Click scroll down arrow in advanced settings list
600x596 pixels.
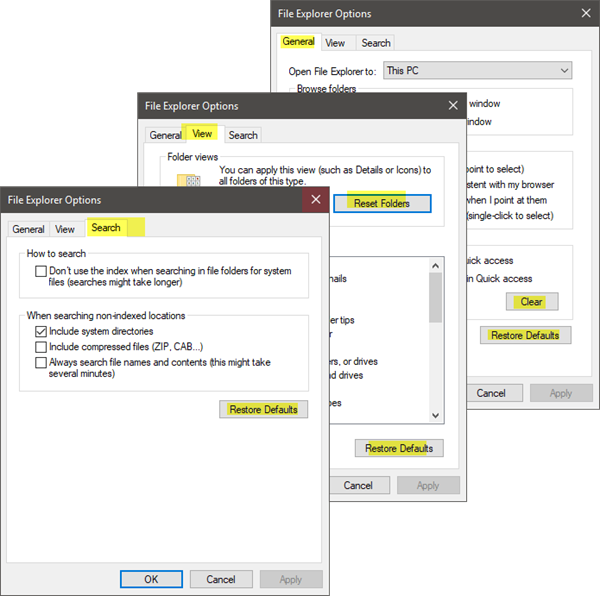(x=435, y=415)
